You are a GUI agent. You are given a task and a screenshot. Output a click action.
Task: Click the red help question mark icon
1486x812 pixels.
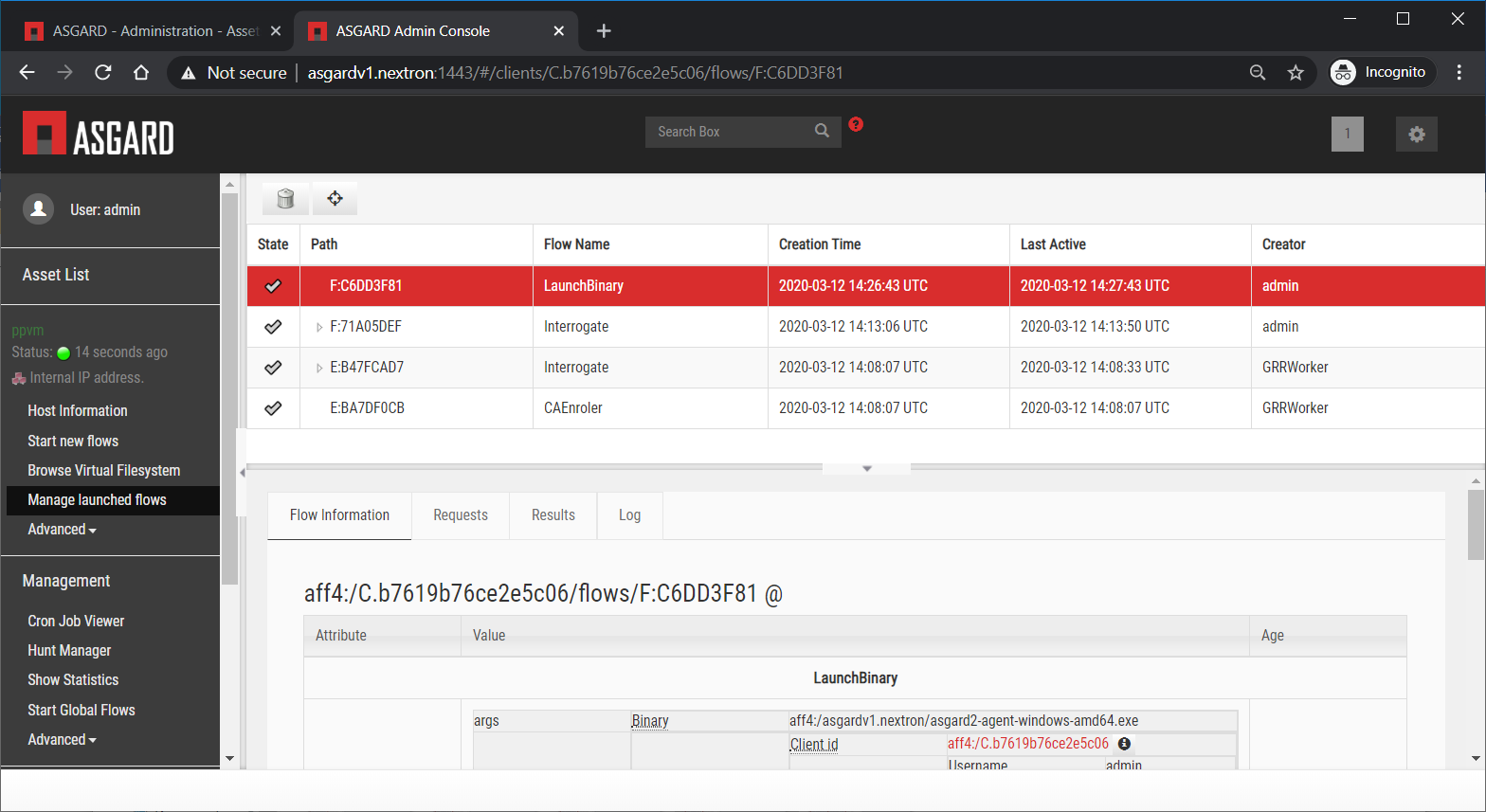856,124
